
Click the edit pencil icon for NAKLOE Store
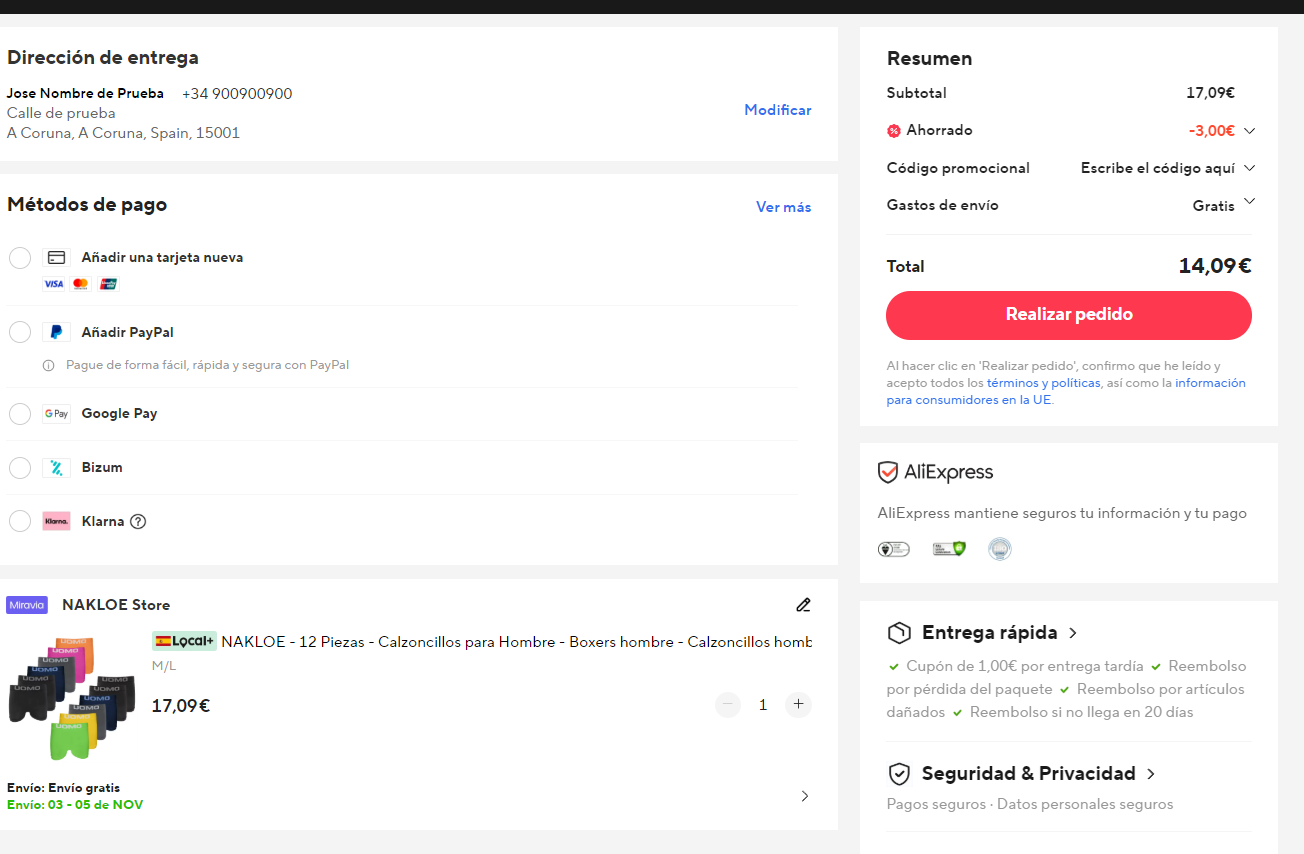click(x=803, y=605)
